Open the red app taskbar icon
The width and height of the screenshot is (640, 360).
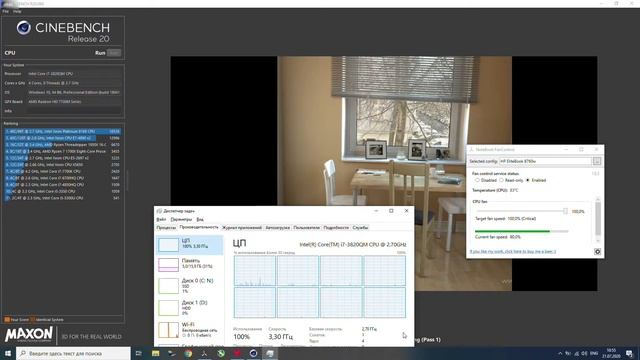point(237,353)
